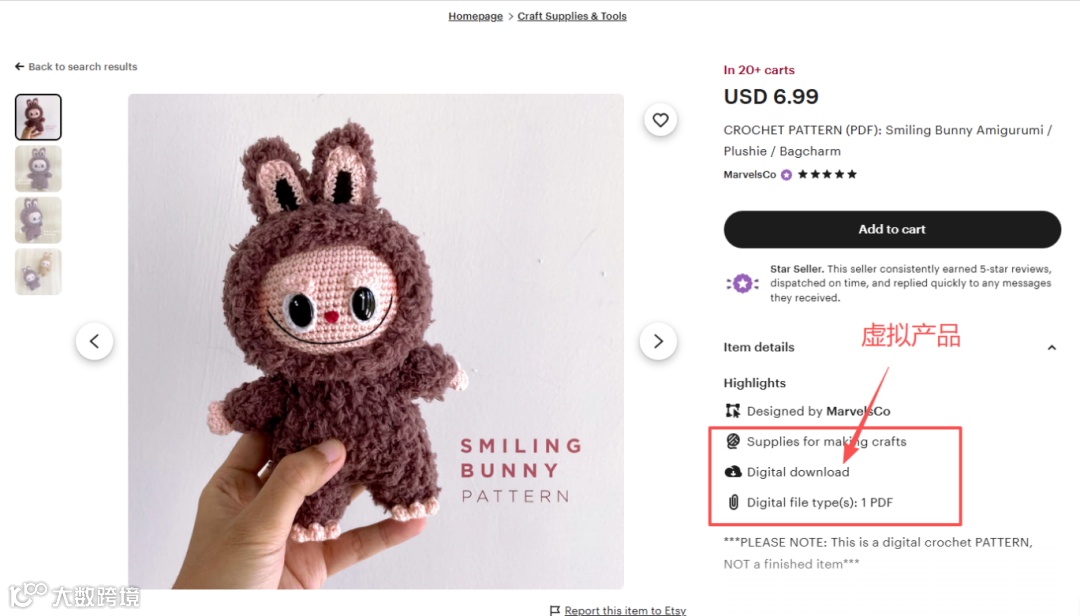Select the first bunny thumbnail
1080x616 pixels.
pyautogui.click(x=38, y=117)
